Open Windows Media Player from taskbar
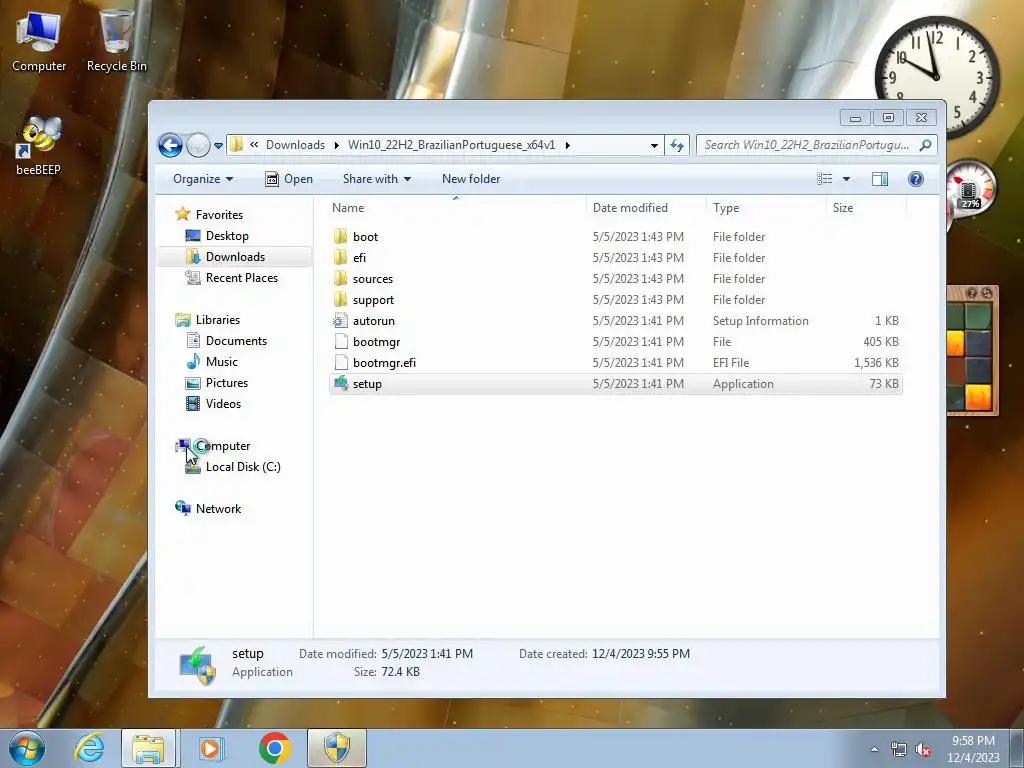The image size is (1024, 768). tap(210, 748)
